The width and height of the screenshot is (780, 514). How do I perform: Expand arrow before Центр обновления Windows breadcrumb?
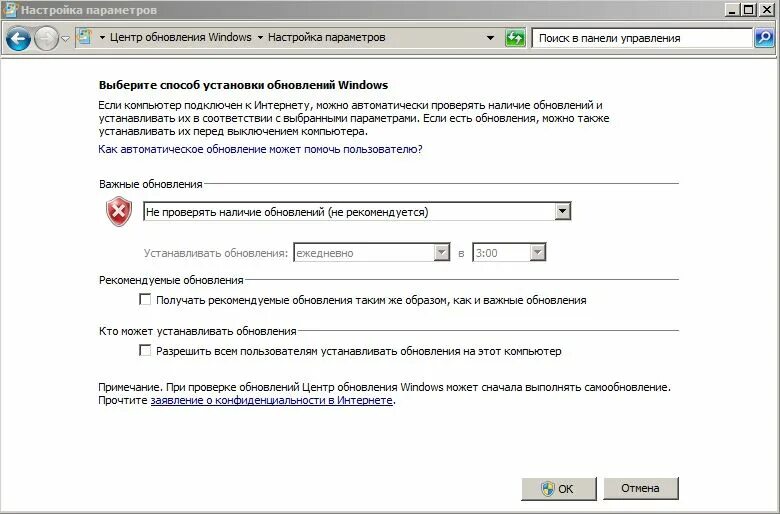coord(102,38)
